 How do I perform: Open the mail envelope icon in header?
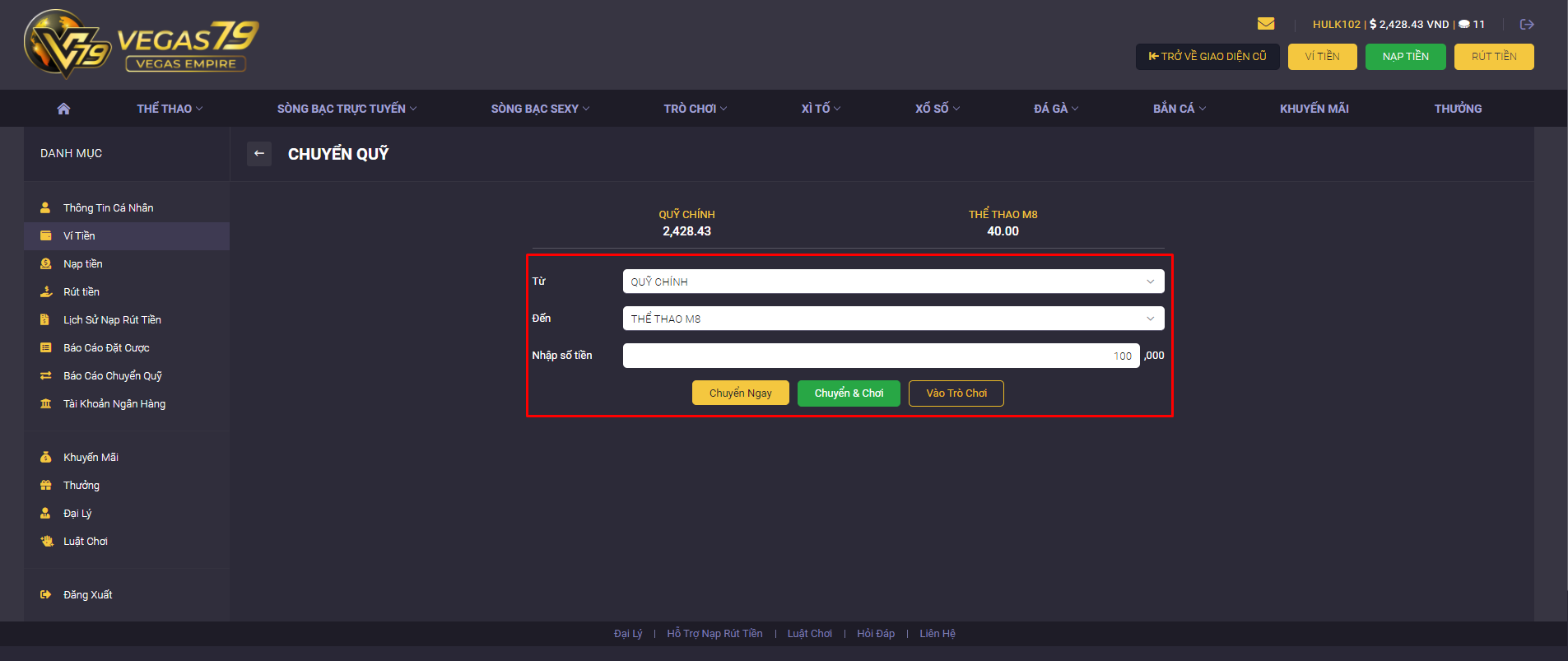1266,24
